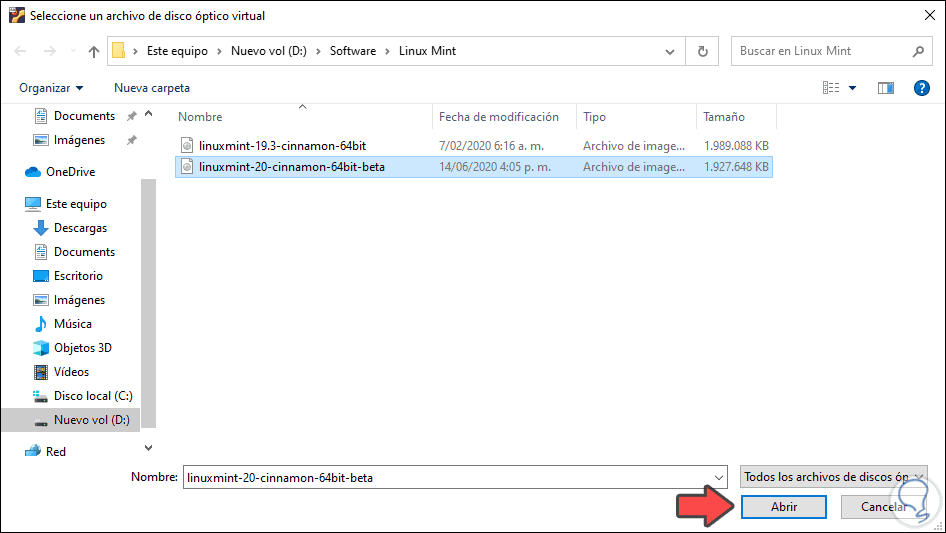Screen dimensions: 946x533
Task: Toggle the preview pane icon
Action: click(x=886, y=88)
